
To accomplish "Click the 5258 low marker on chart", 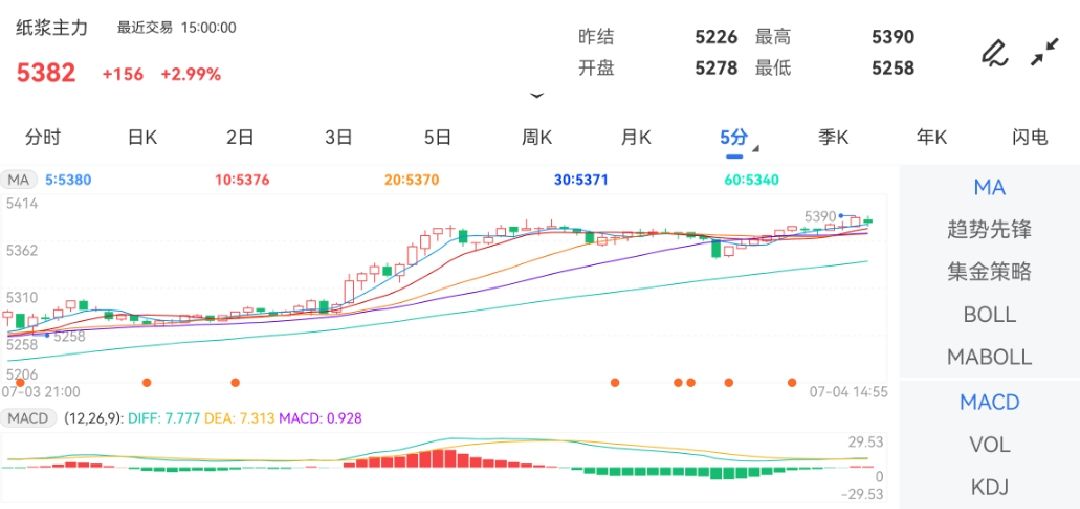I will 69,336.
